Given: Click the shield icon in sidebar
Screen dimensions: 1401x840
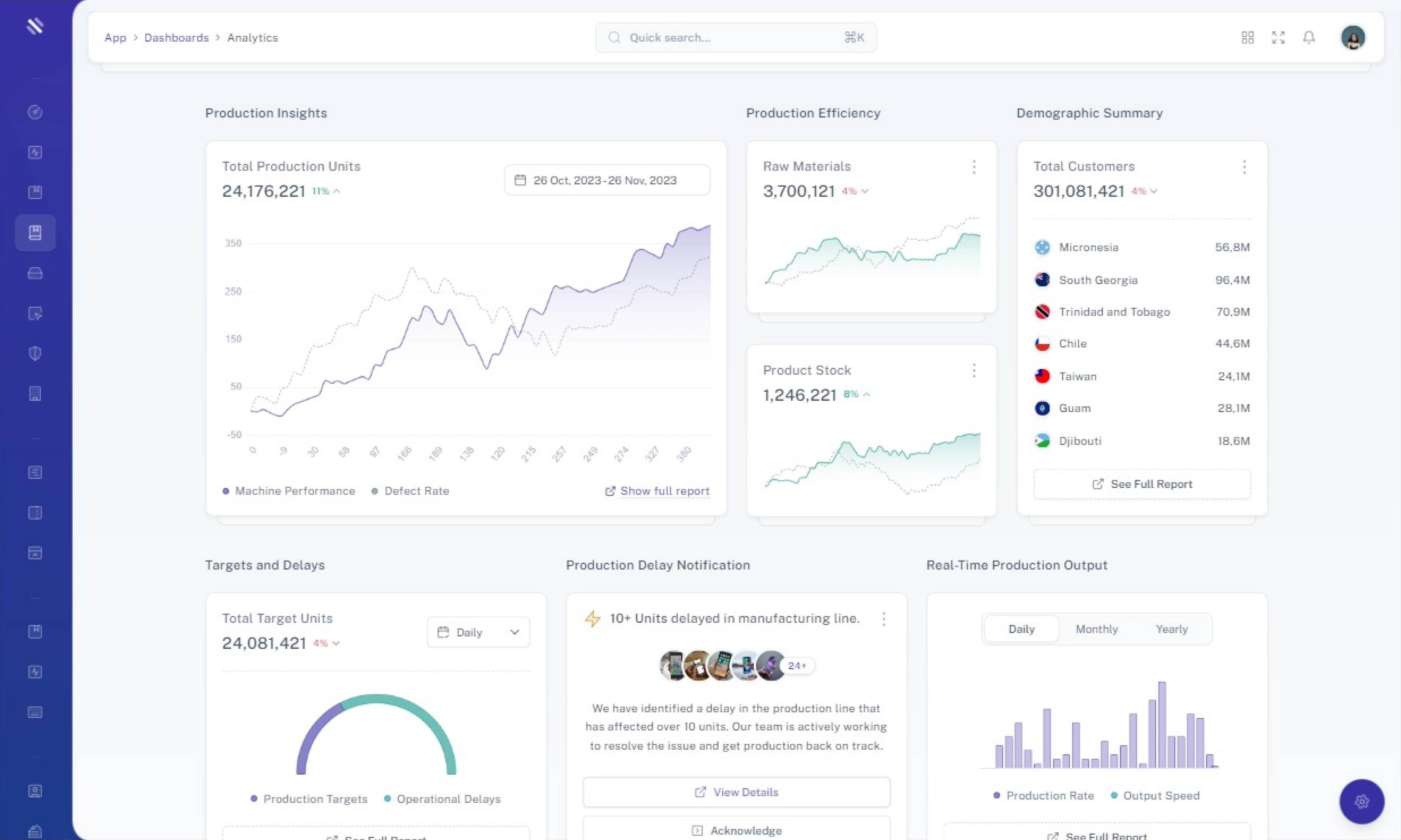Looking at the screenshot, I should click(35, 353).
